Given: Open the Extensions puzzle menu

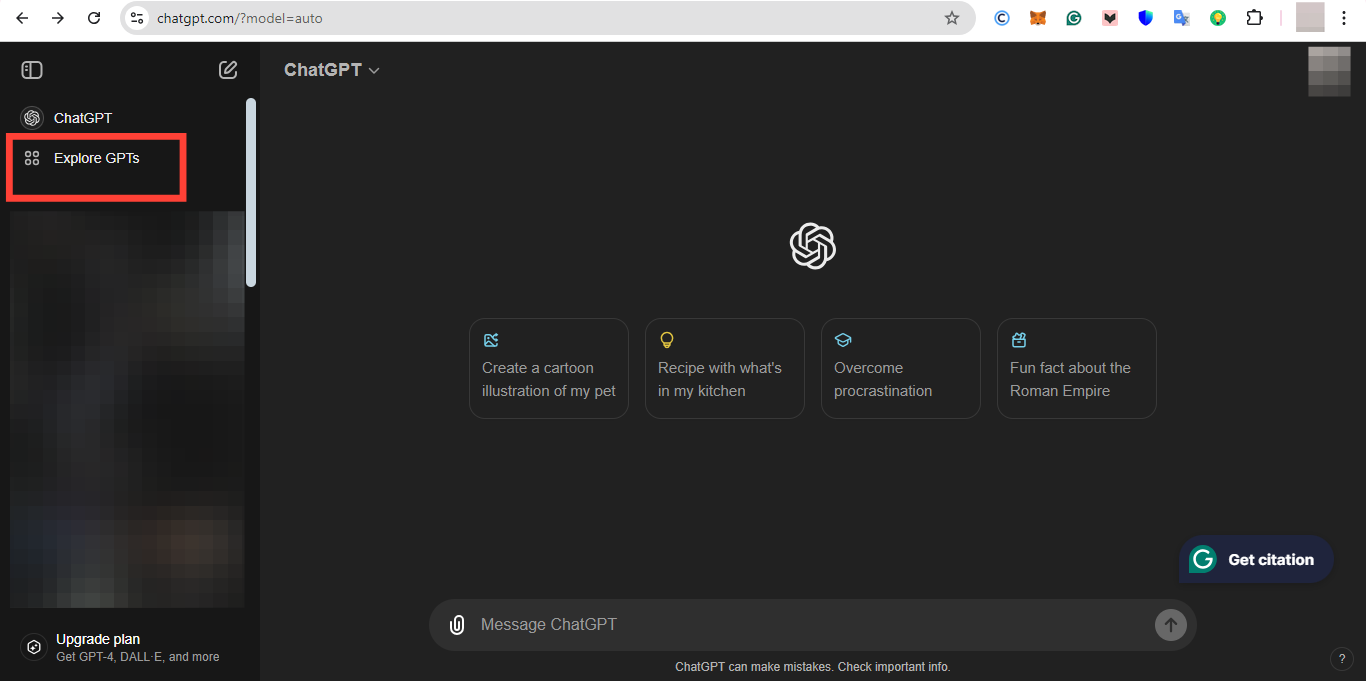Looking at the screenshot, I should [1254, 18].
